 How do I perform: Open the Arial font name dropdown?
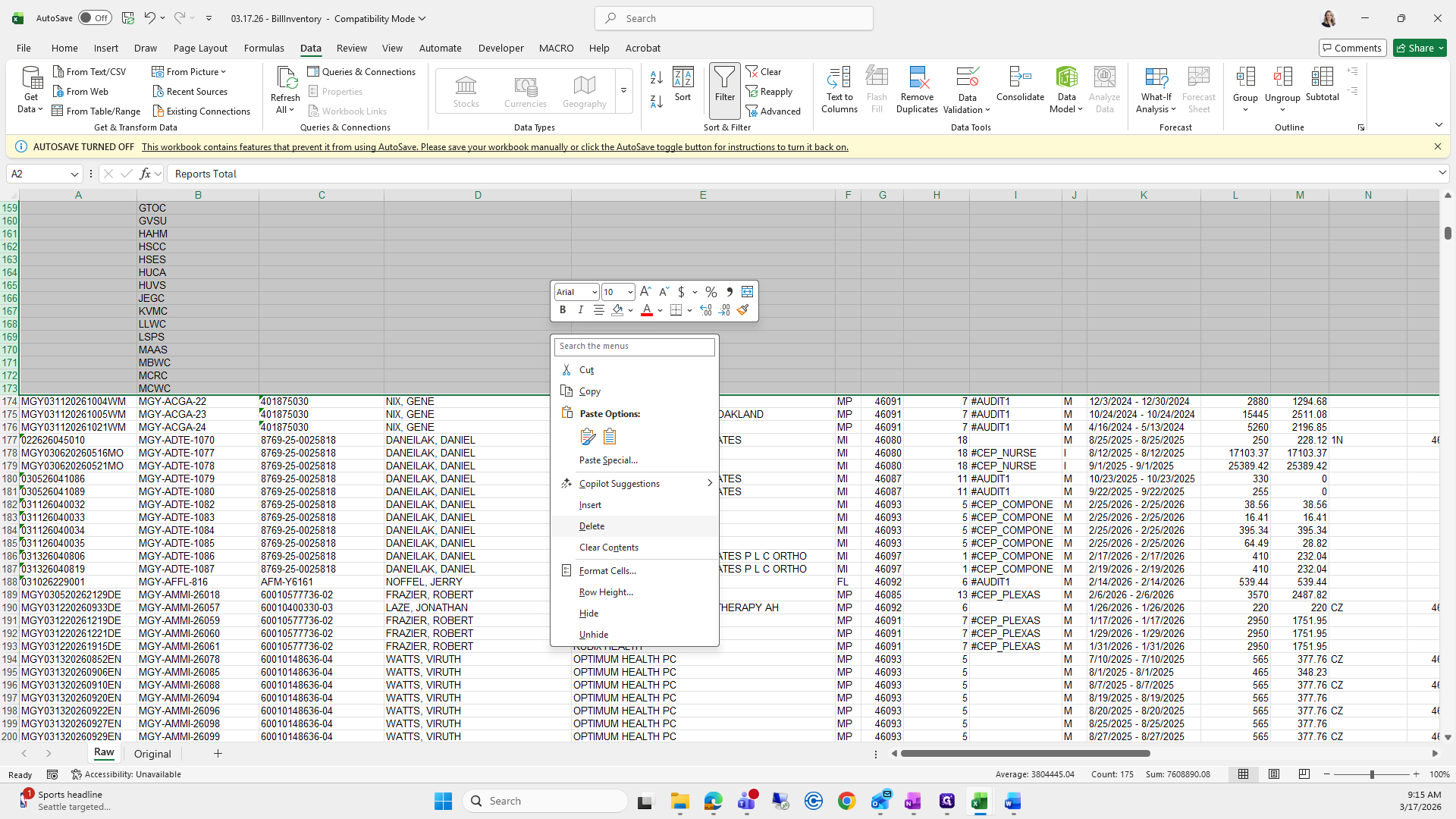point(594,293)
